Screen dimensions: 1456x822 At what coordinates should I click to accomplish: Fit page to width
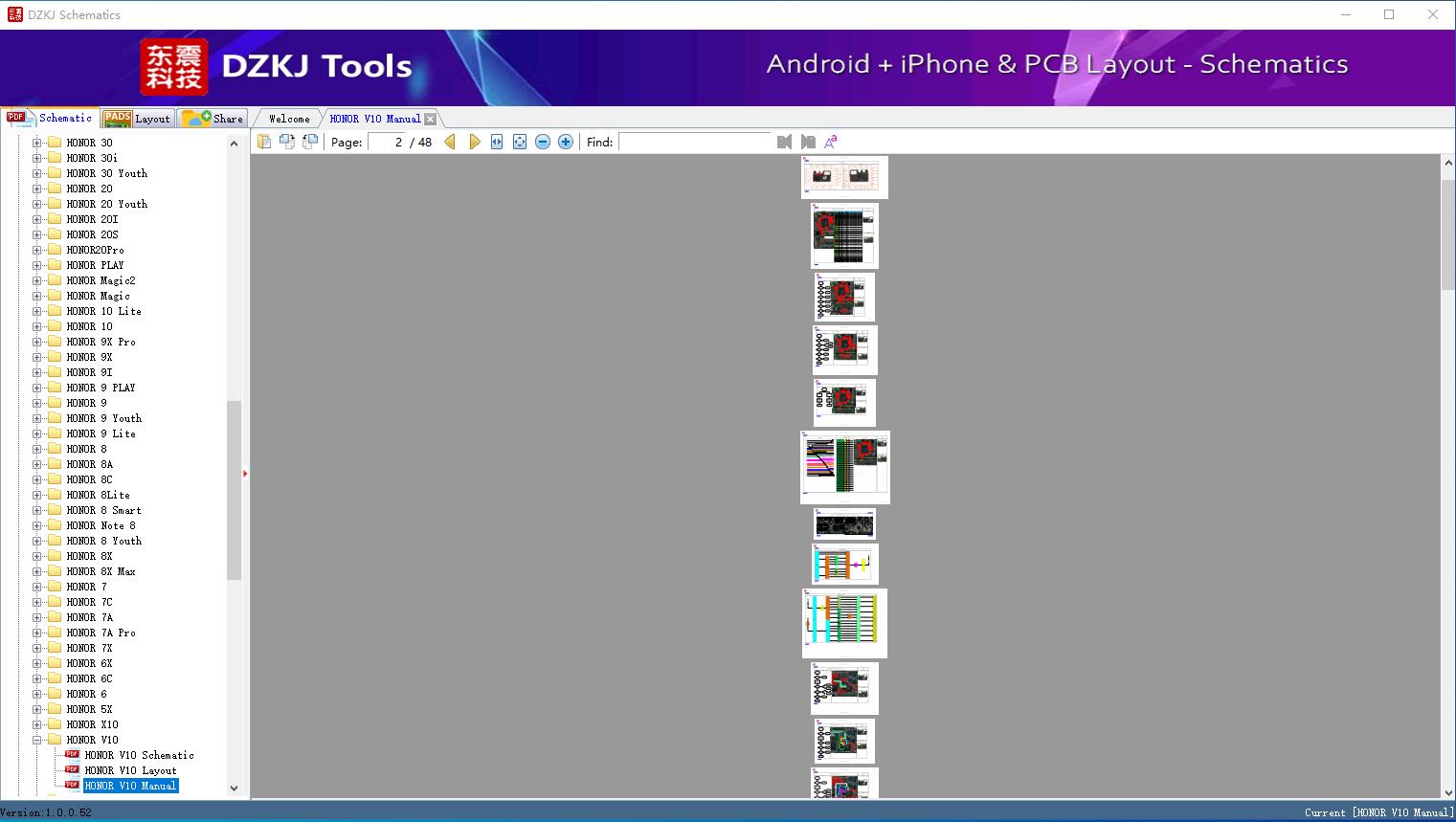tap(497, 142)
